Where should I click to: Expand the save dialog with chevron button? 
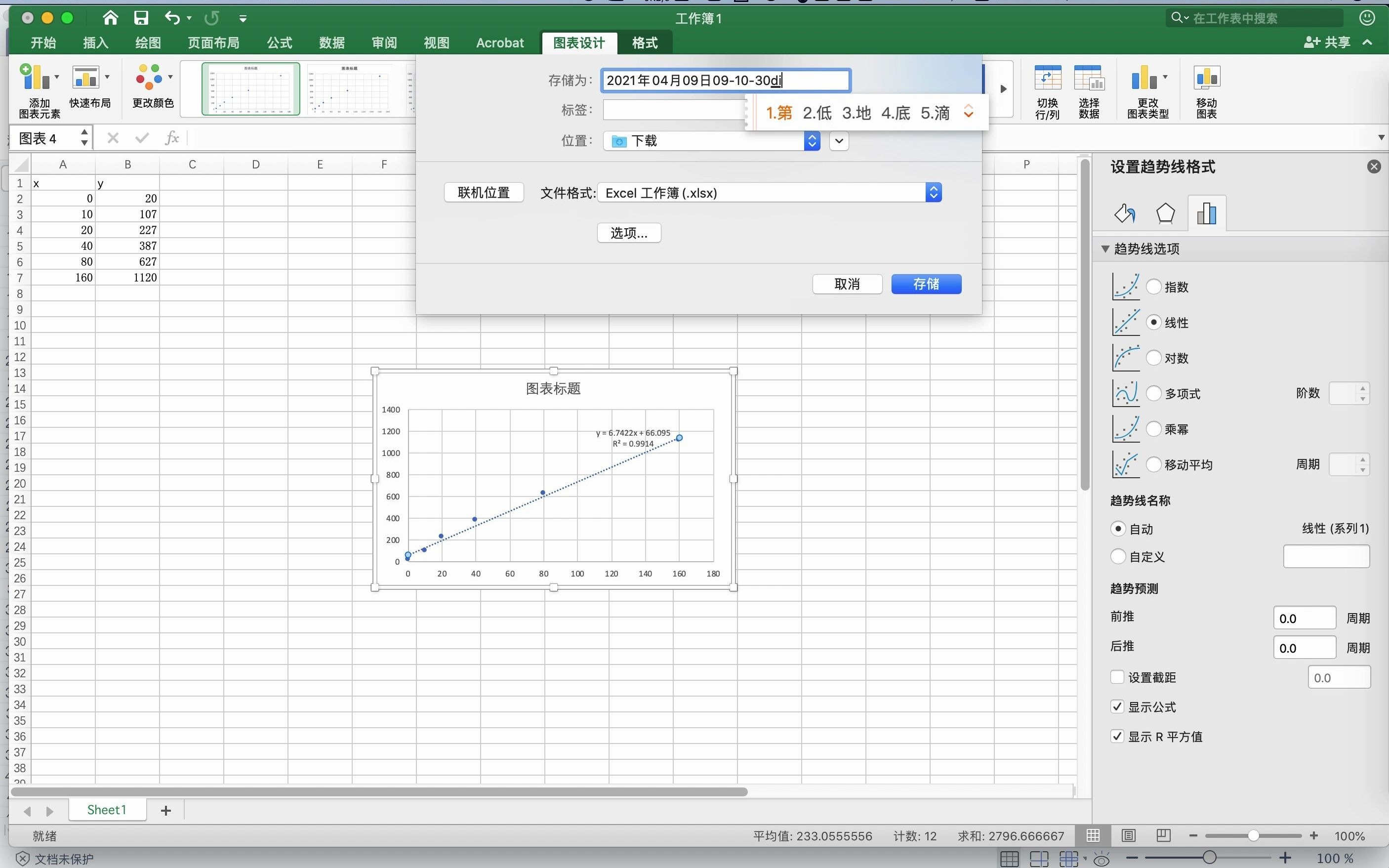click(x=839, y=141)
